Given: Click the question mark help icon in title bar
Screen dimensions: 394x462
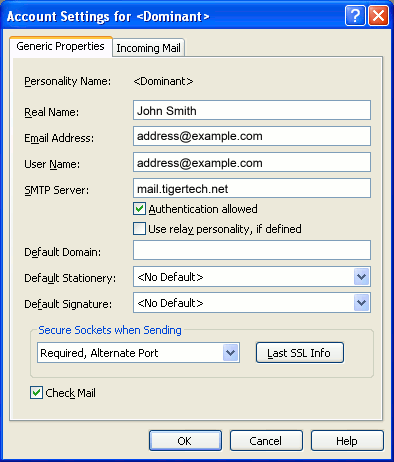Looking at the screenshot, I should (x=355, y=15).
